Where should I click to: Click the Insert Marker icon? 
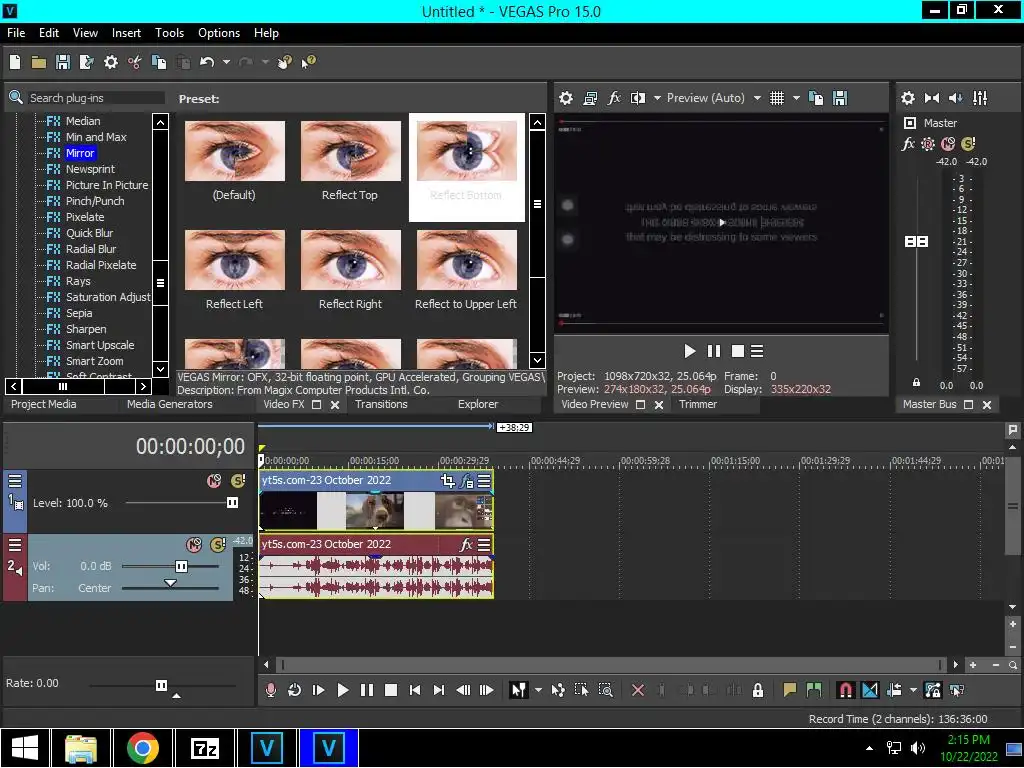point(790,690)
